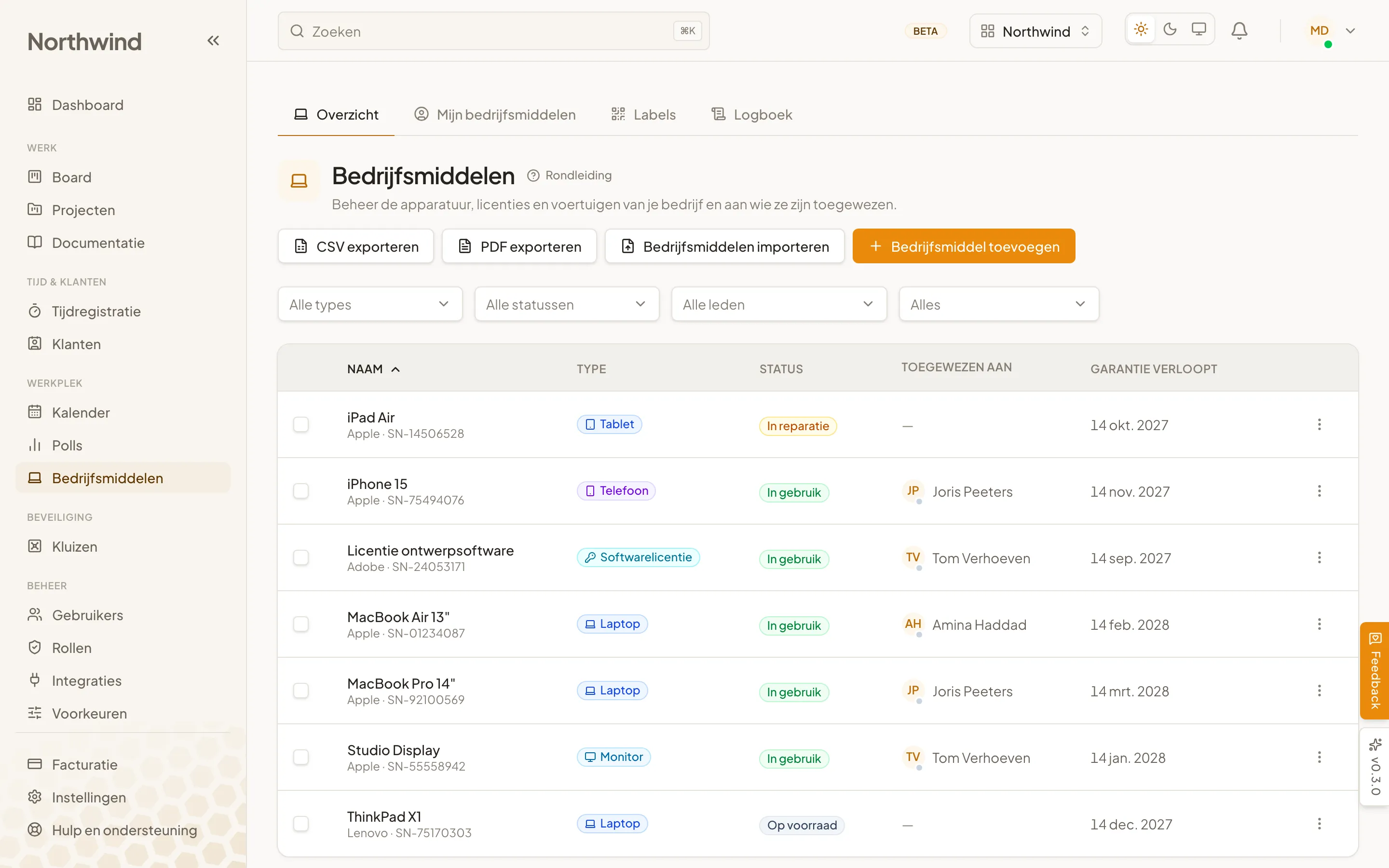The height and width of the screenshot is (868, 1389).
Task: Open the Alle statussen filter dropdown
Action: click(567, 304)
